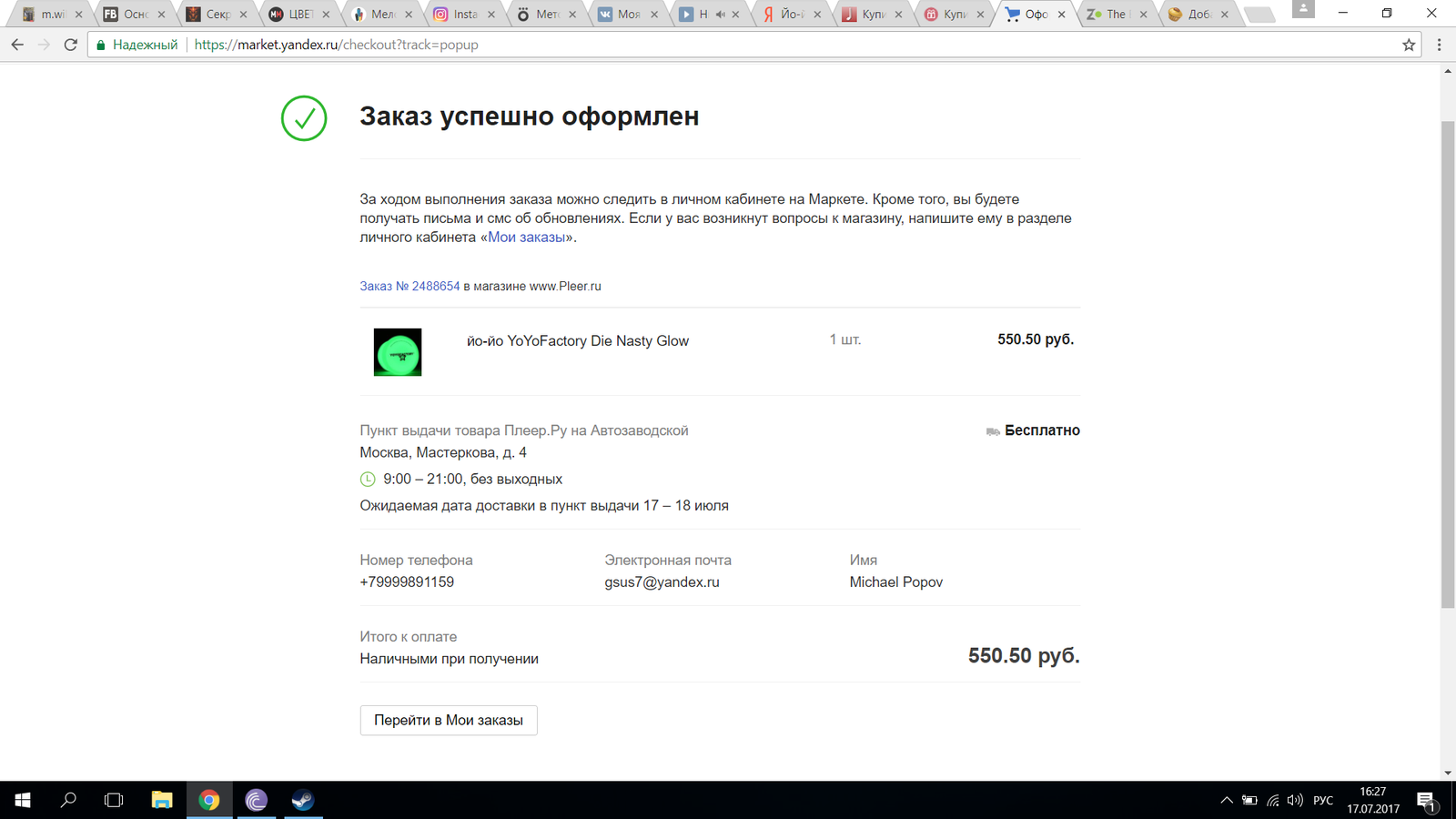1456x819 pixels.
Task: Open the Windows Start menu
Action: coord(23,800)
